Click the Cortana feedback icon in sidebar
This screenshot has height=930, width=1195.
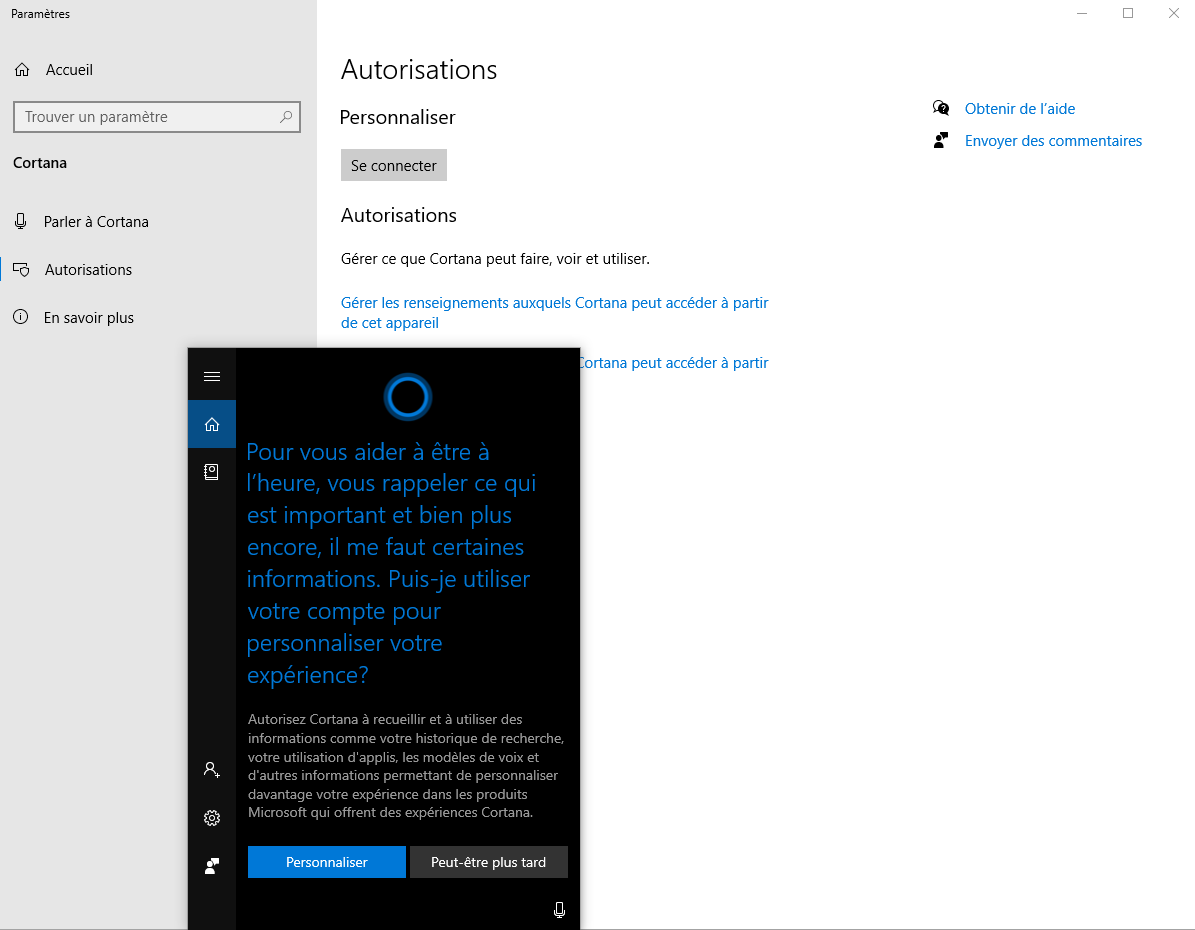pos(212,866)
